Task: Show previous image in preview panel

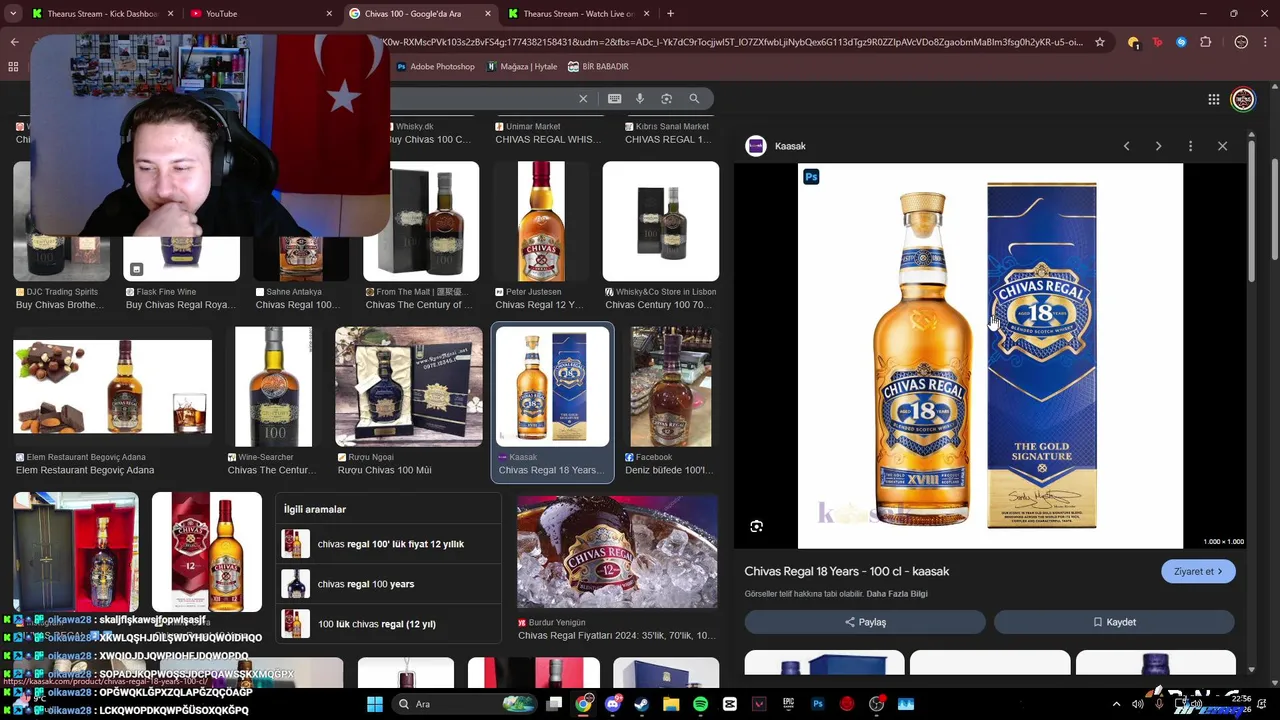Action: [x=1126, y=146]
